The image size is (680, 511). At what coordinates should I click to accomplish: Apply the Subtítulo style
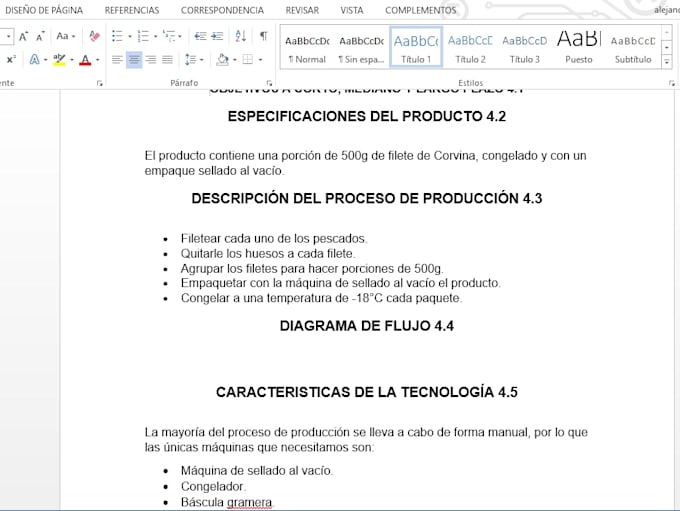tap(633, 48)
